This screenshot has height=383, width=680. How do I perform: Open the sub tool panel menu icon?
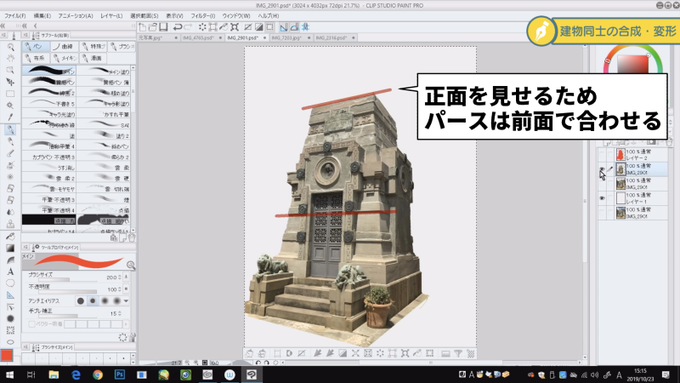coord(26,35)
